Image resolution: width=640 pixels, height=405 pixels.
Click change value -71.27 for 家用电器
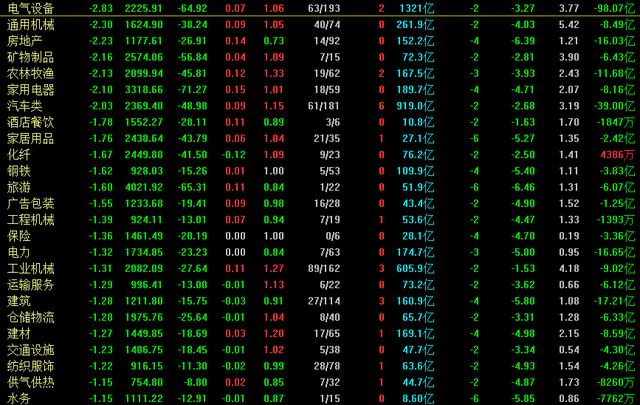tap(192, 90)
